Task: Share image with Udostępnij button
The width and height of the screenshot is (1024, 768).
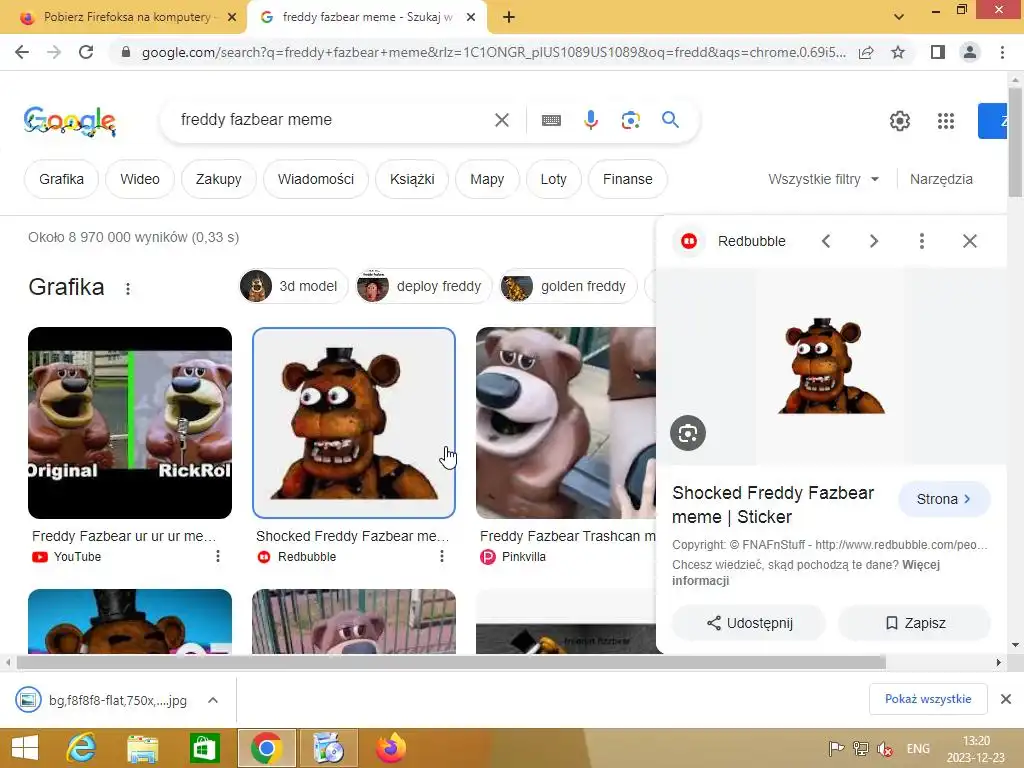Action: 749,623
